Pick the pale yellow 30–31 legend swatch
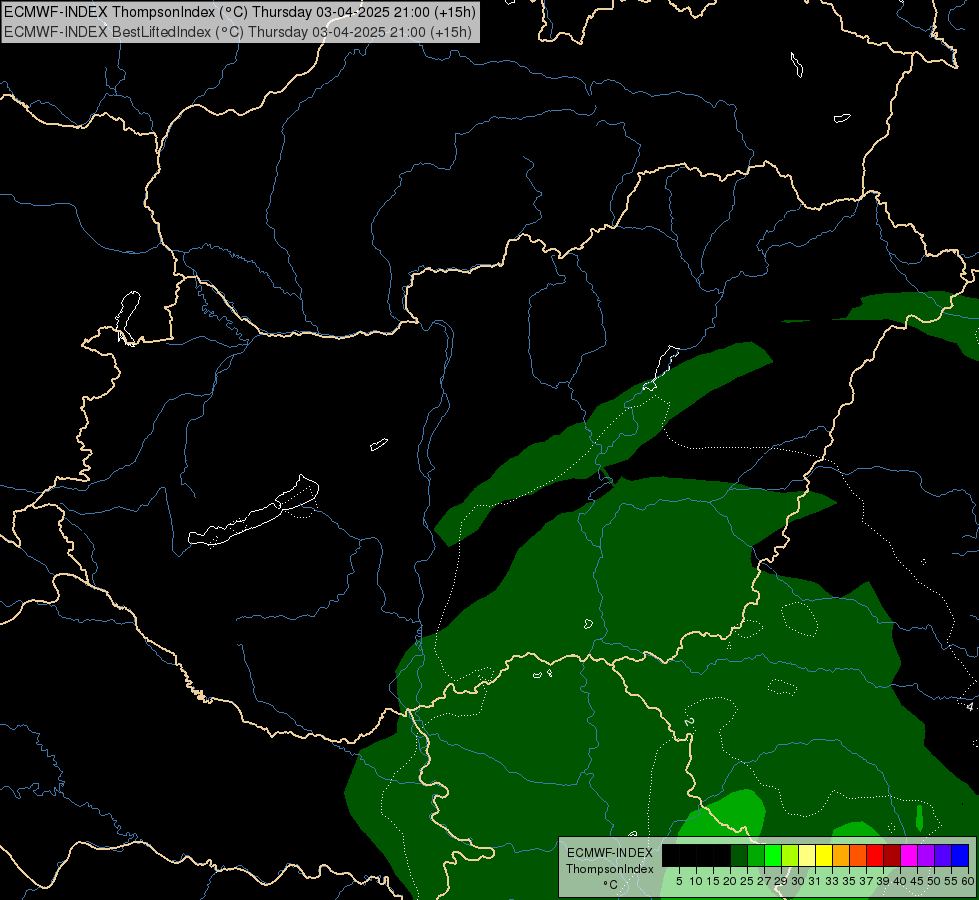The width and height of the screenshot is (979, 900). tap(807, 855)
